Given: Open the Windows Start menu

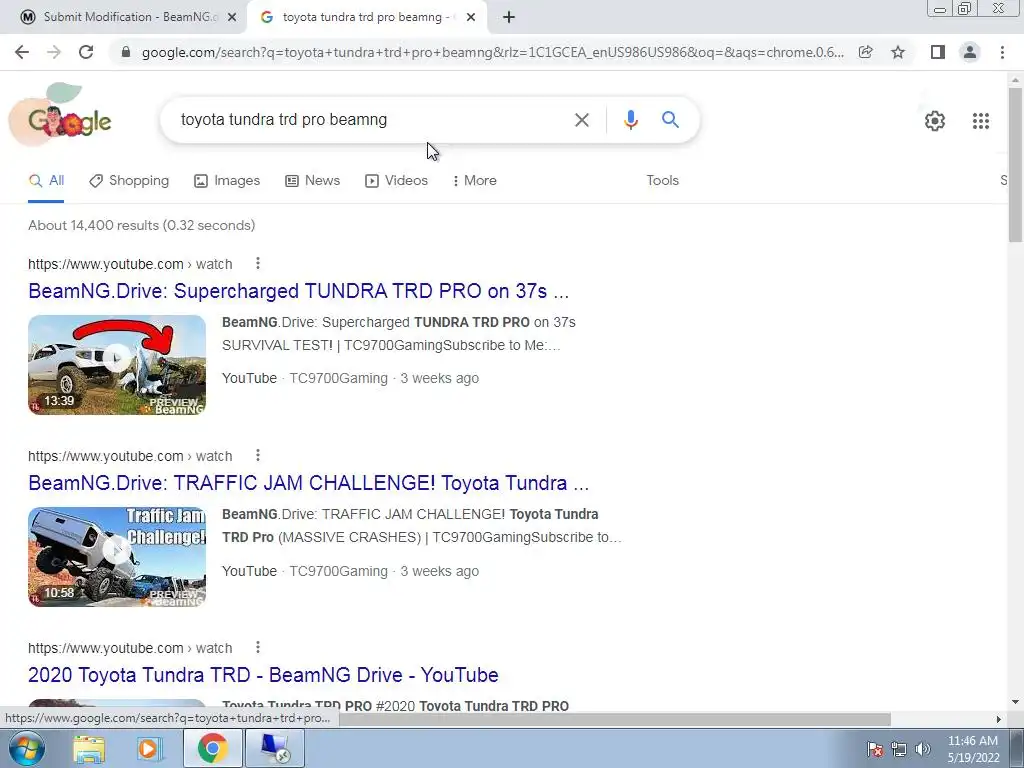Looking at the screenshot, I should 27,748.
